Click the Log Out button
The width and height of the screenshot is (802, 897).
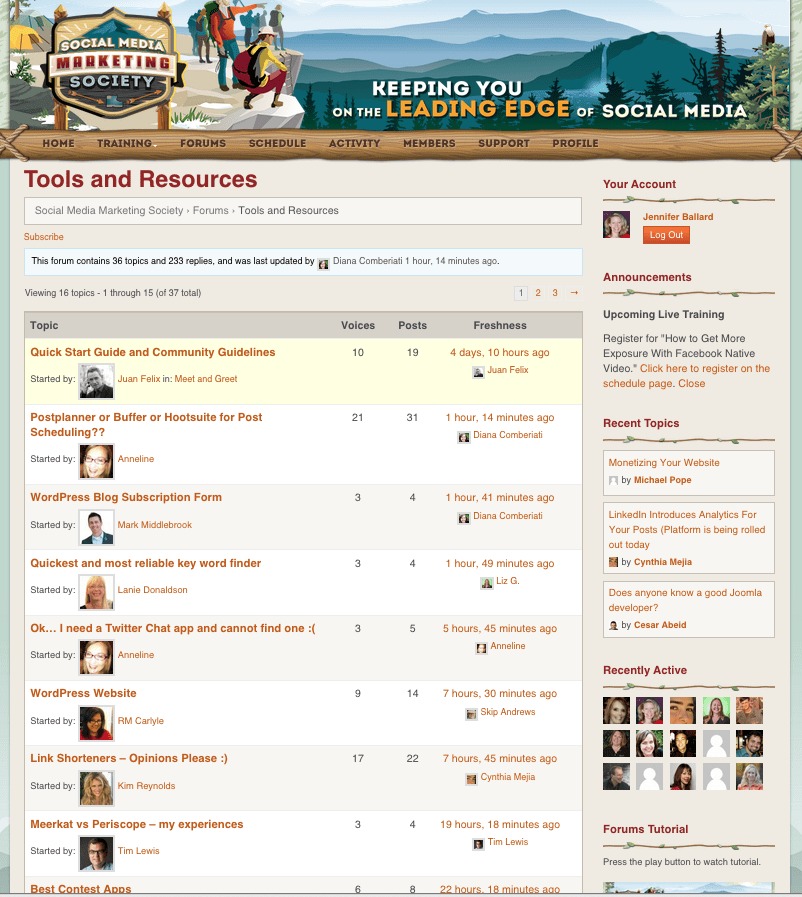coord(666,235)
